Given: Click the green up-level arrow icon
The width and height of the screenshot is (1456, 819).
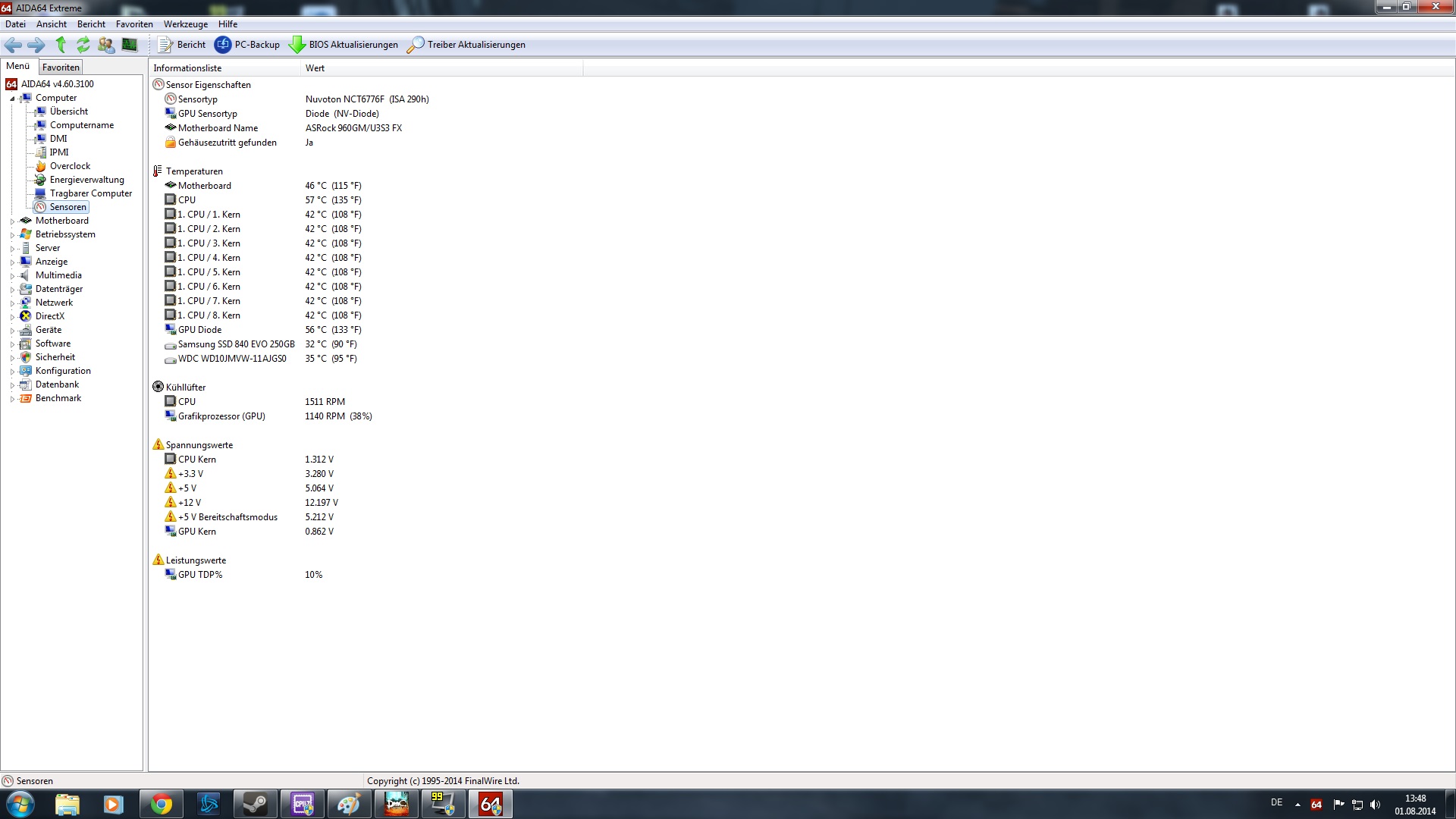Looking at the screenshot, I should coord(61,45).
